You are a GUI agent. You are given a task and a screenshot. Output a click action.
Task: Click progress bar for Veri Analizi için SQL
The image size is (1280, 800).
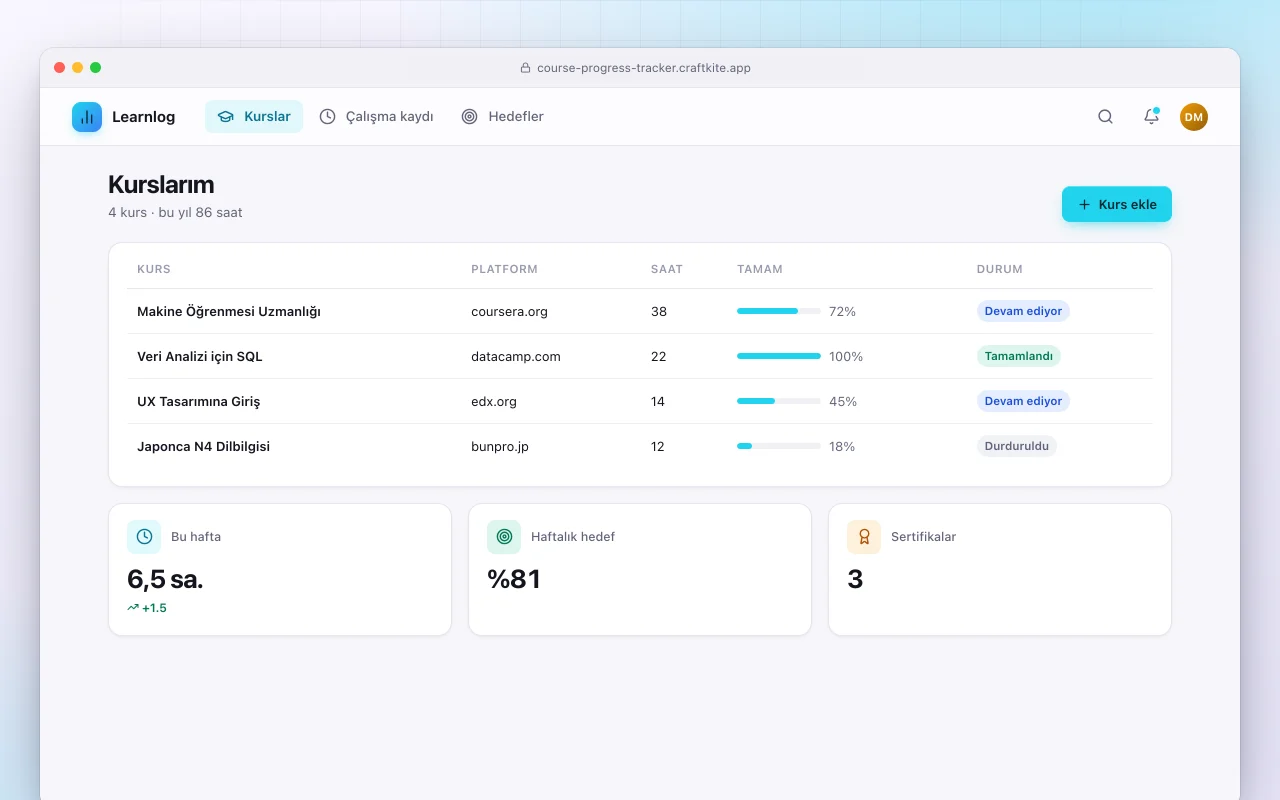(x=779, y=356)
